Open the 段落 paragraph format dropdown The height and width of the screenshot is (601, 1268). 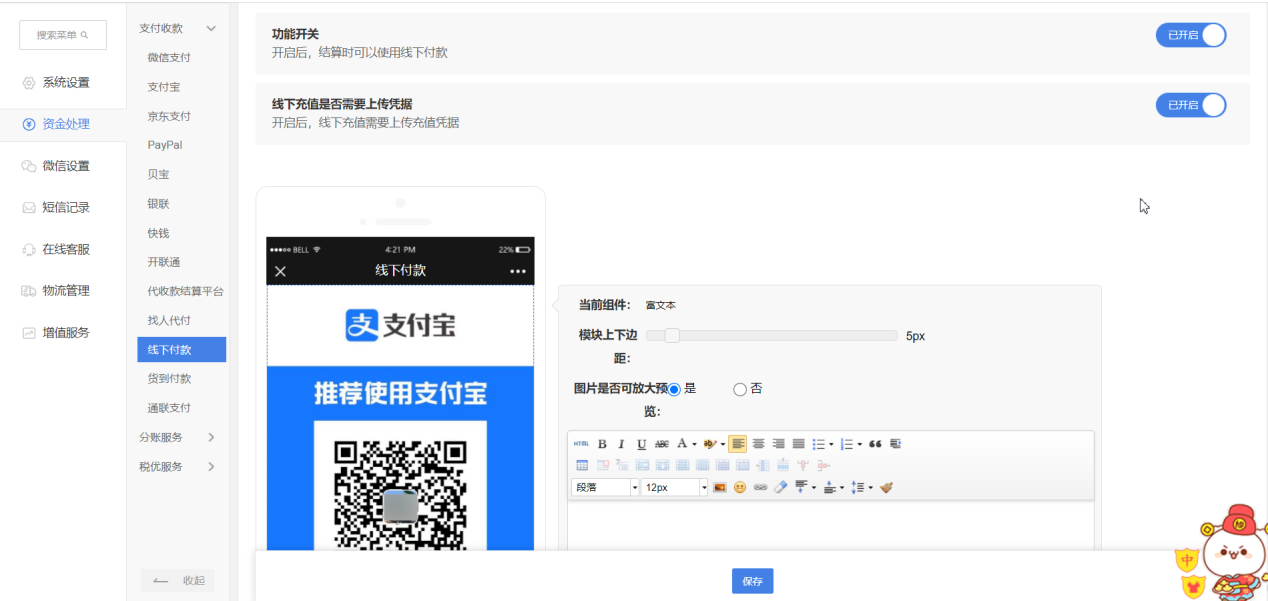pyautogui.click(x=605, y=488)
